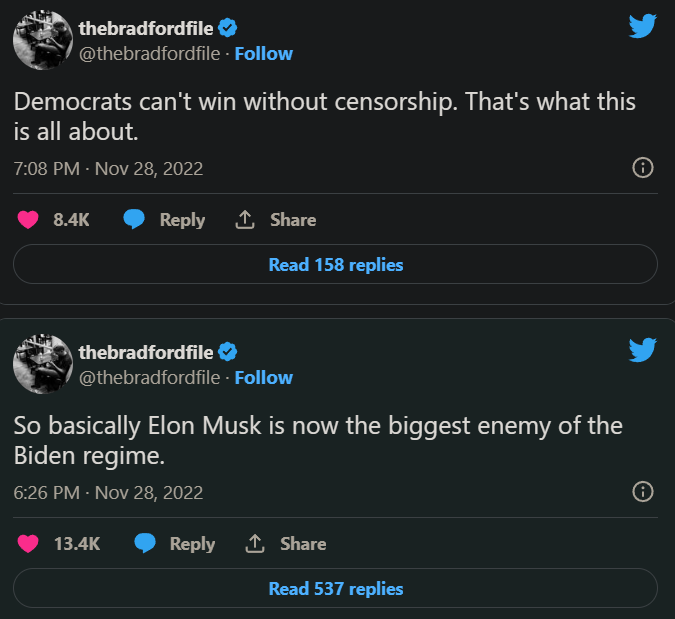This screenshot has width=675, height=619.
Task: Click thebradfordfile display name on first tweet
Action: point(146,29)
